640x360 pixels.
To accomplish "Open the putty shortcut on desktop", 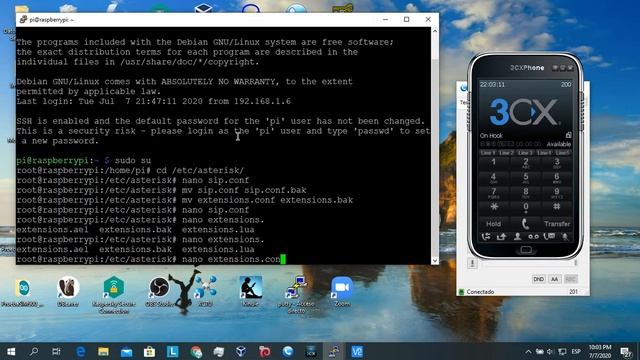I will 297,295.
